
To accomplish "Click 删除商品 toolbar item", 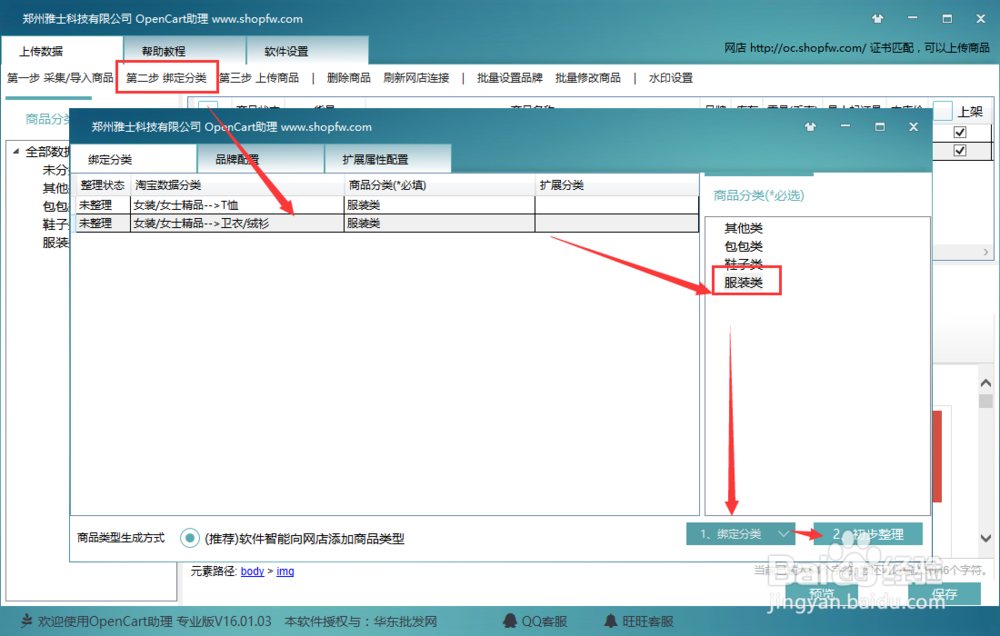I will (349, 78).
